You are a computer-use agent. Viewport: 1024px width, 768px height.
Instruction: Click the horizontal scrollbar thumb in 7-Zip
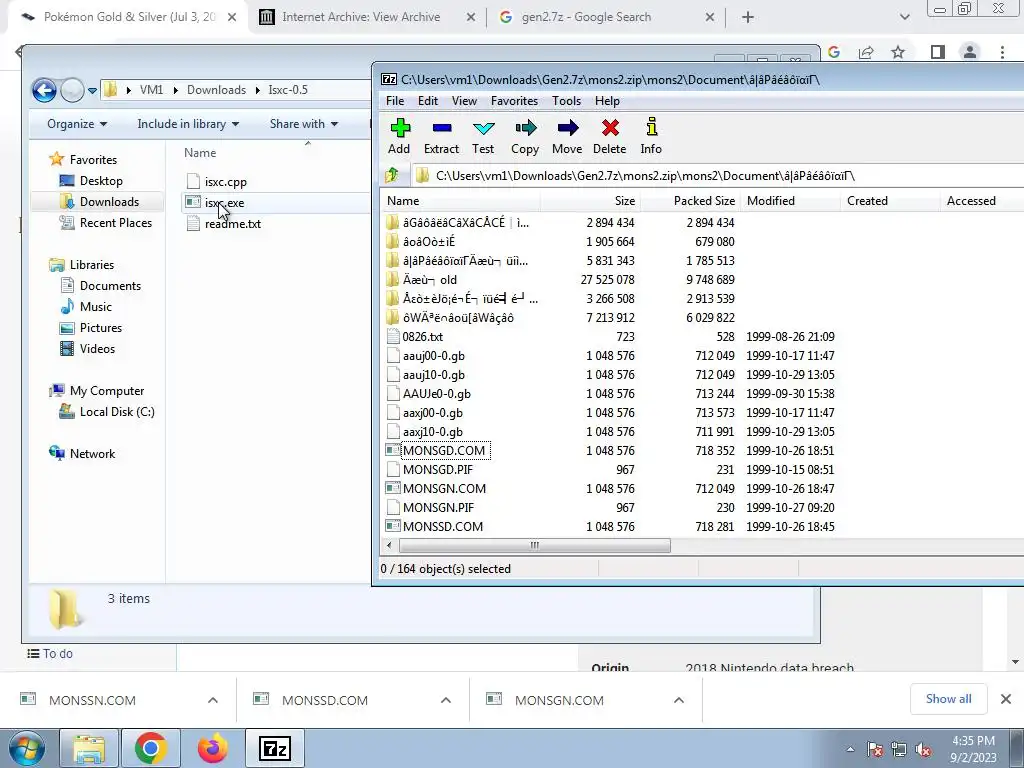534,545
